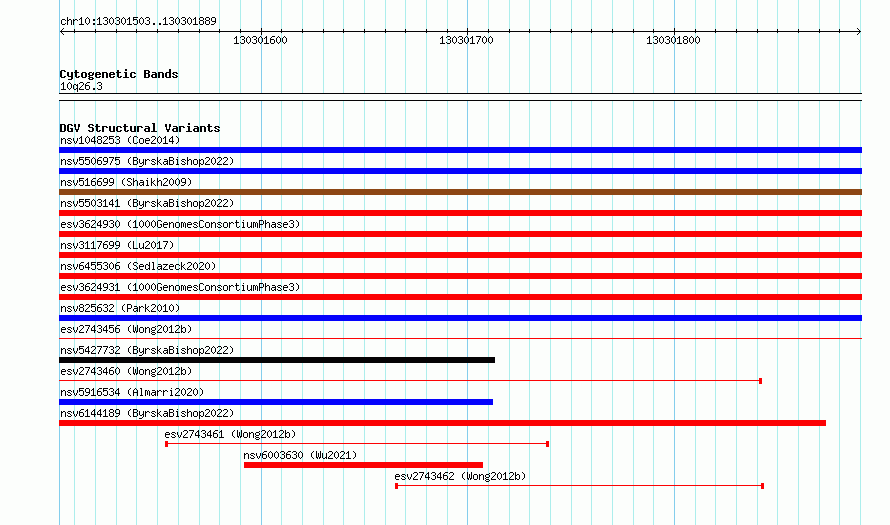Click the left arrow on the ruler

click(x=62, y=32)
